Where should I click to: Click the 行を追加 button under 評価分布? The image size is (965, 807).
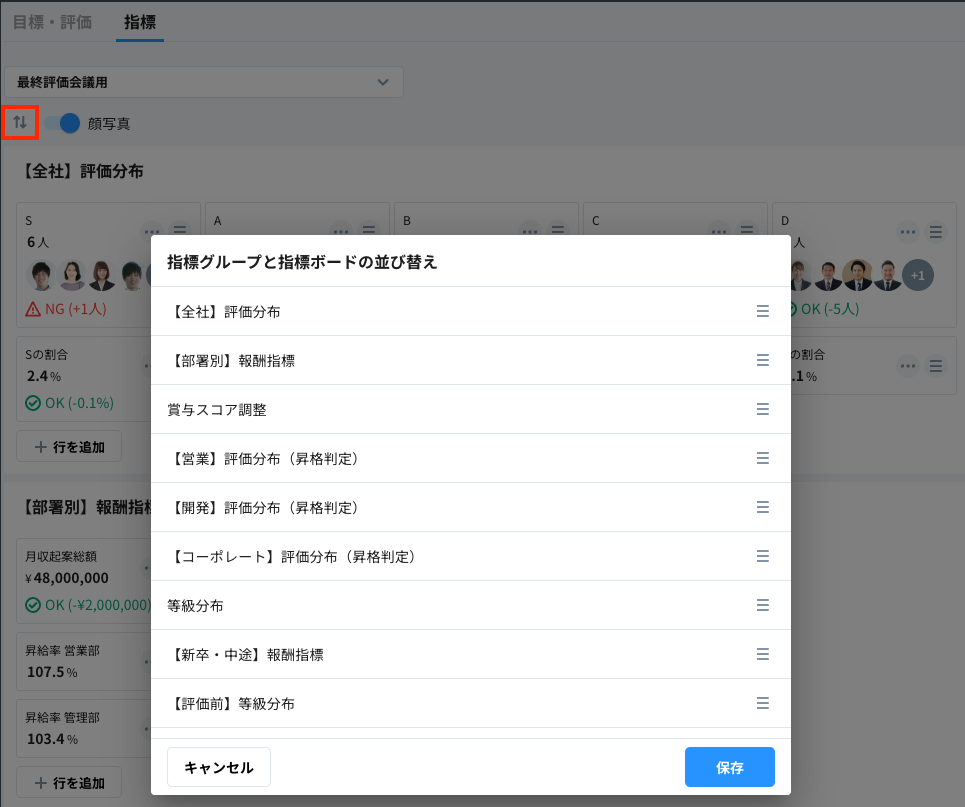pos(69,446)
